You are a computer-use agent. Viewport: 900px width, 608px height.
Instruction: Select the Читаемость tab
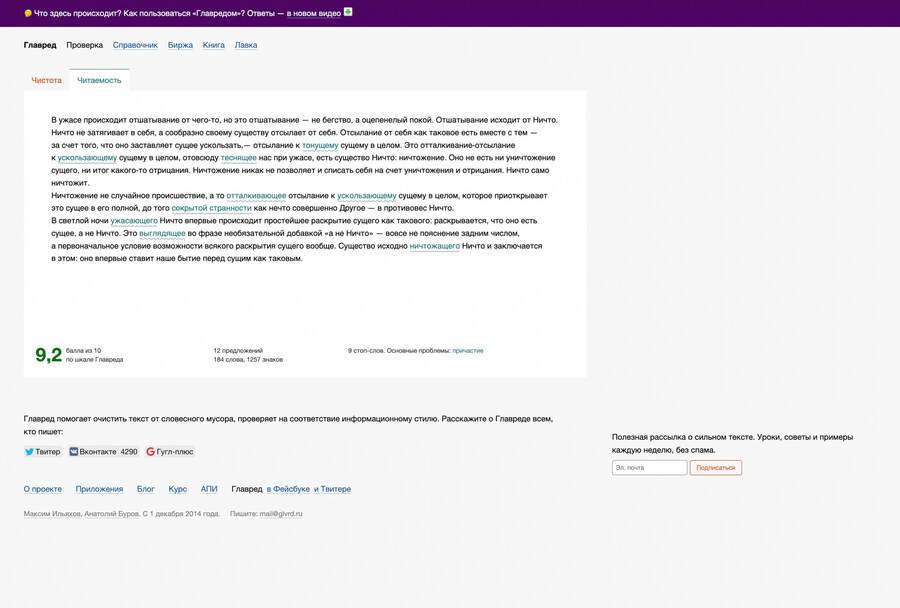tap(99, 80)
